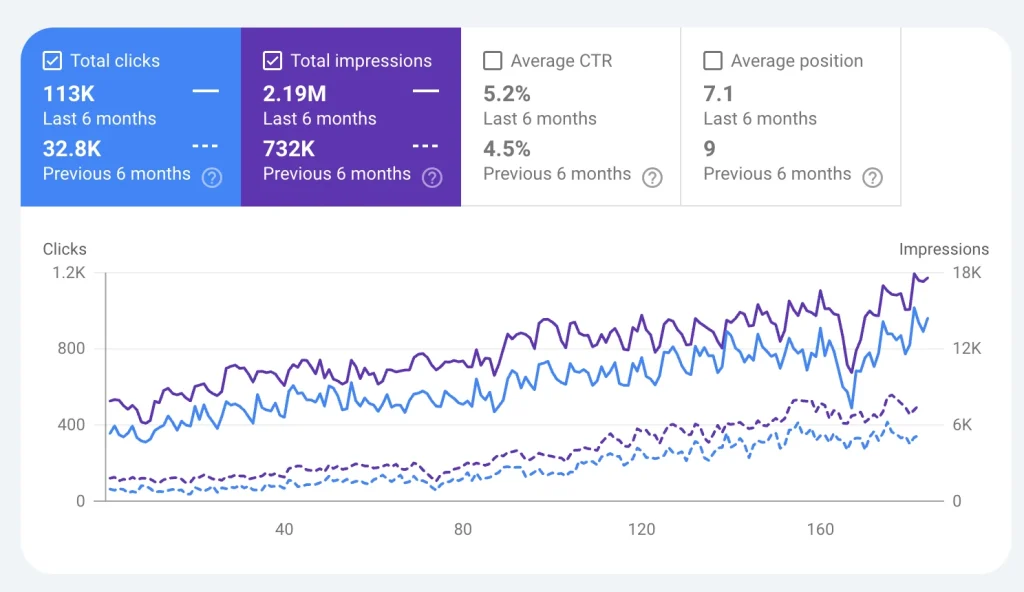Screen dimensions: 1024x592
Task: Click help icon in Total clicks card
Action: [x=212, y=177]
